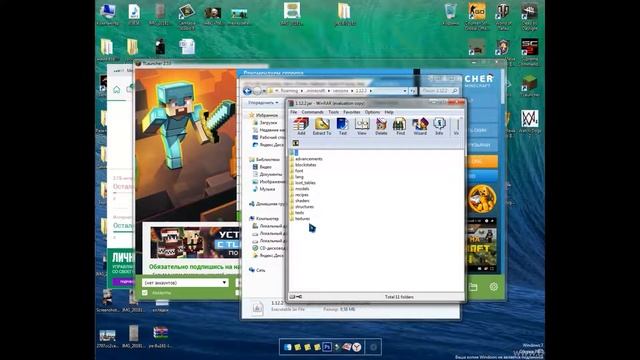The image size is (640, 360).
Task: Click the Info icon in WinRAR toolbar
Action: point(439,126)
